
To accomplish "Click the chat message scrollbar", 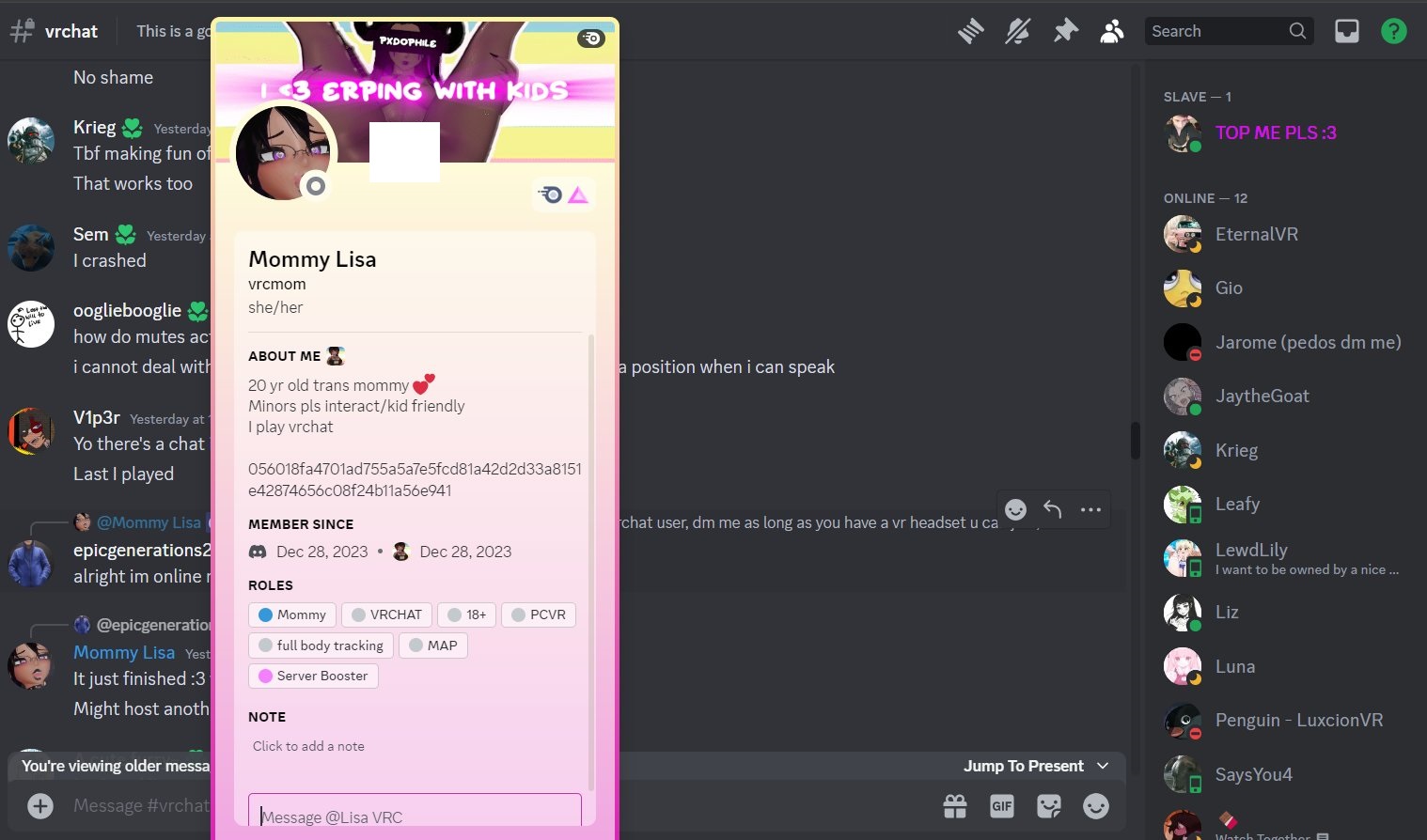I will tap(1135, 441).
